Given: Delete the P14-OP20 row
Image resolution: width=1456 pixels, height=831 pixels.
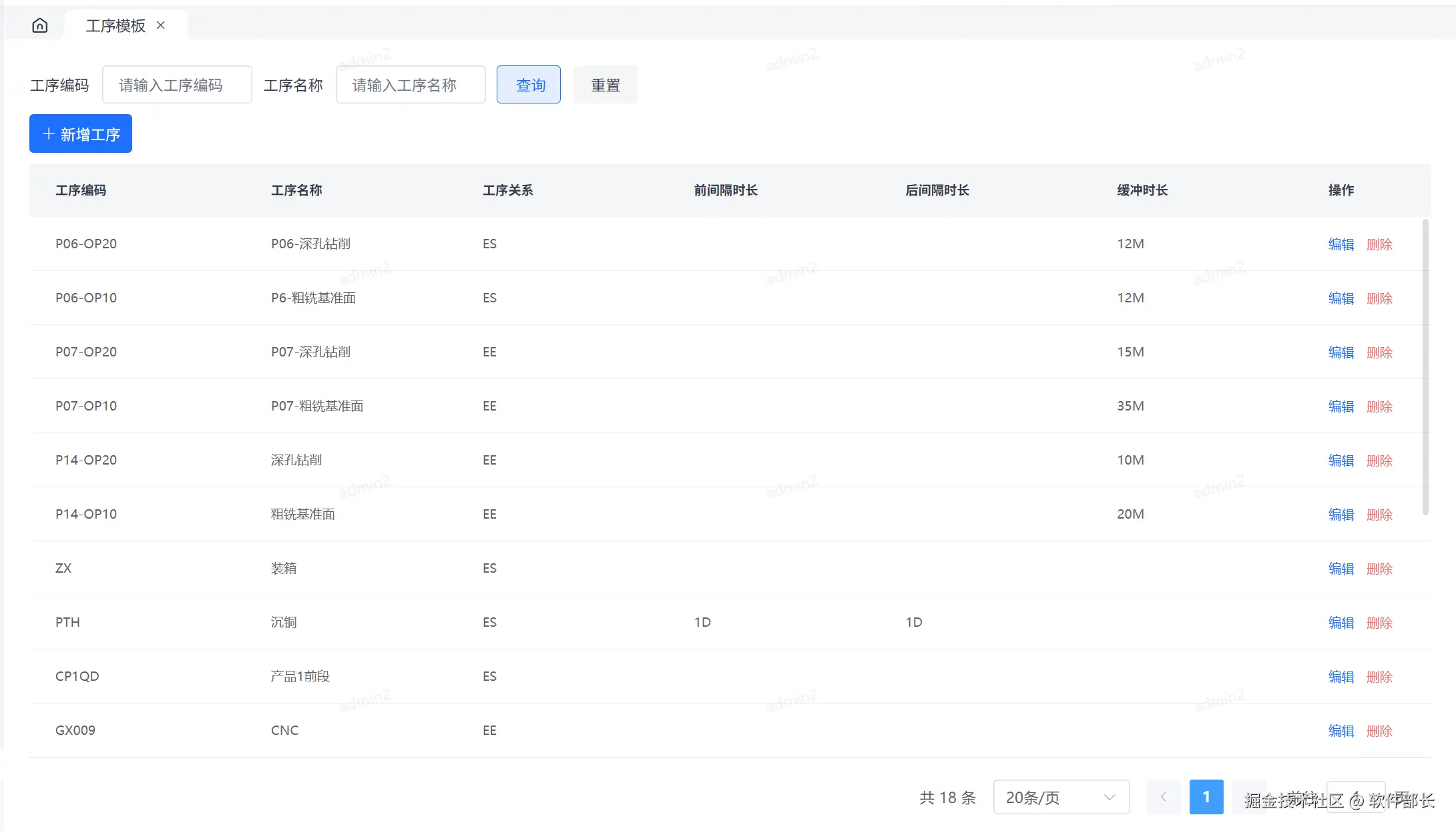Looking at the screenshot, I should [x=1379, y=461].
